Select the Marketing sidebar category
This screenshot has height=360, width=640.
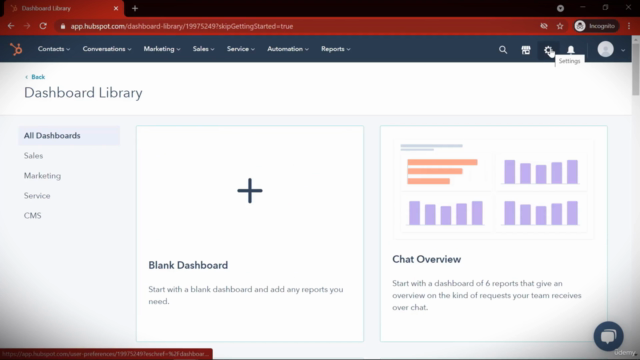[42, 176]
